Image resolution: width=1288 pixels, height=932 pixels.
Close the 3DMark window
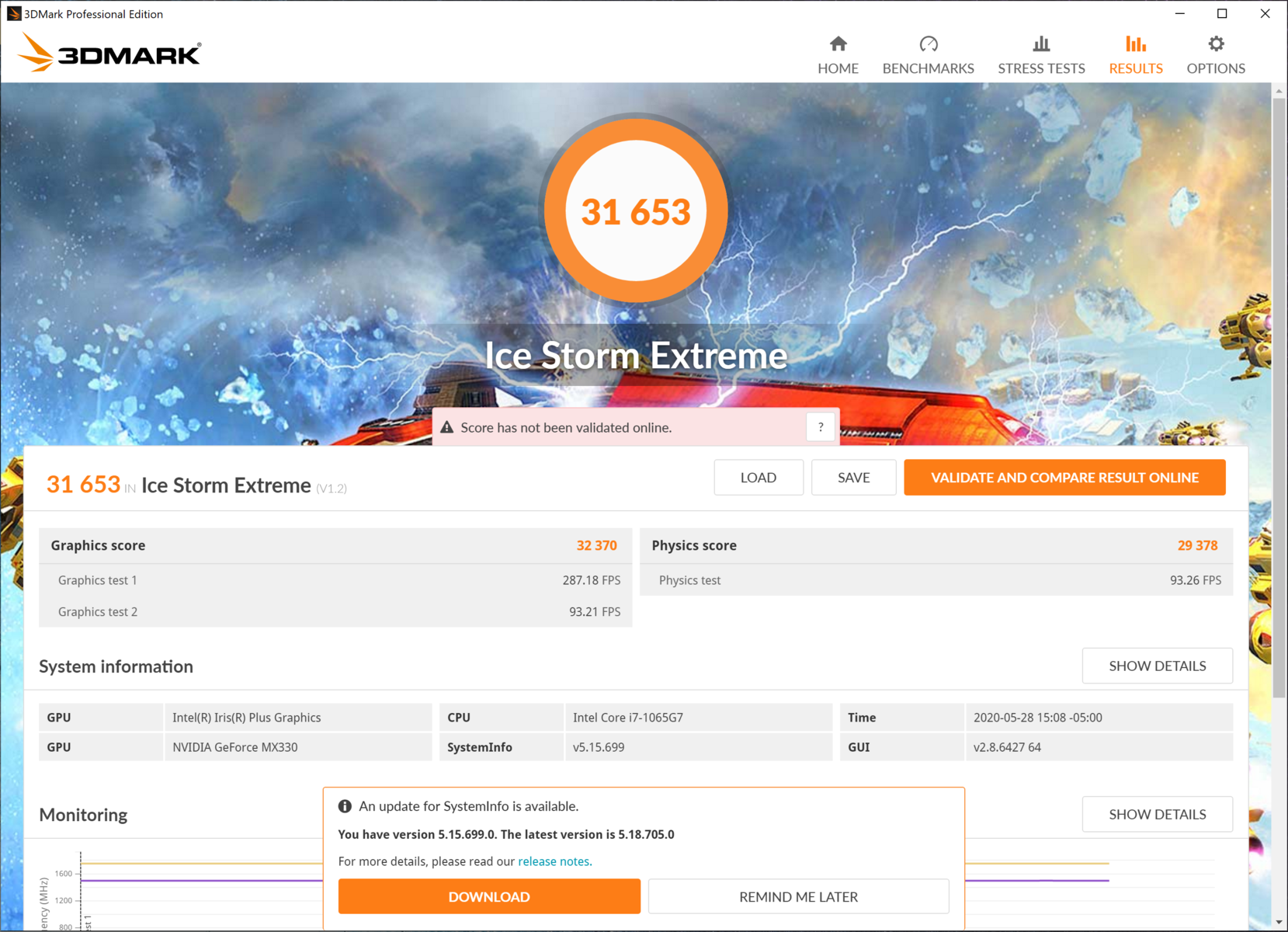pos(1265,13)
